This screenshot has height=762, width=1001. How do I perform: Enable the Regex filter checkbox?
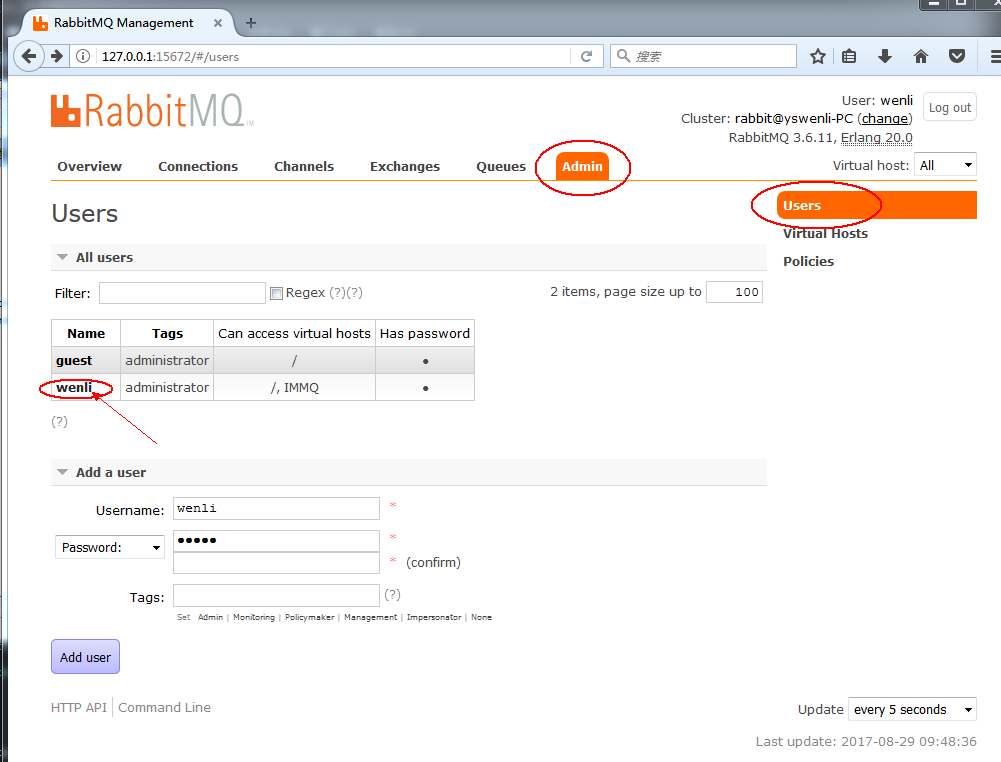pos(276,294)
